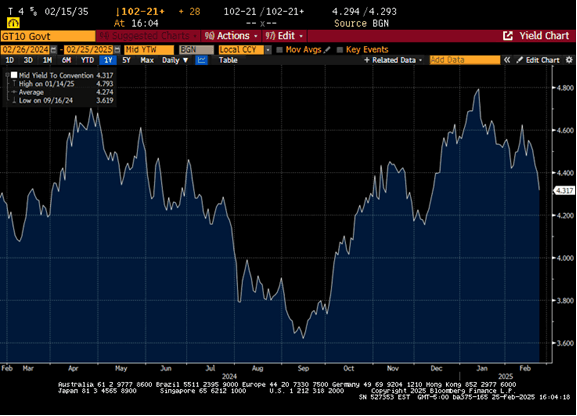The height and width of the screenshot is (416, 577).
Task: Open the end date calendar picker
Action: click(x=117, y=50)
